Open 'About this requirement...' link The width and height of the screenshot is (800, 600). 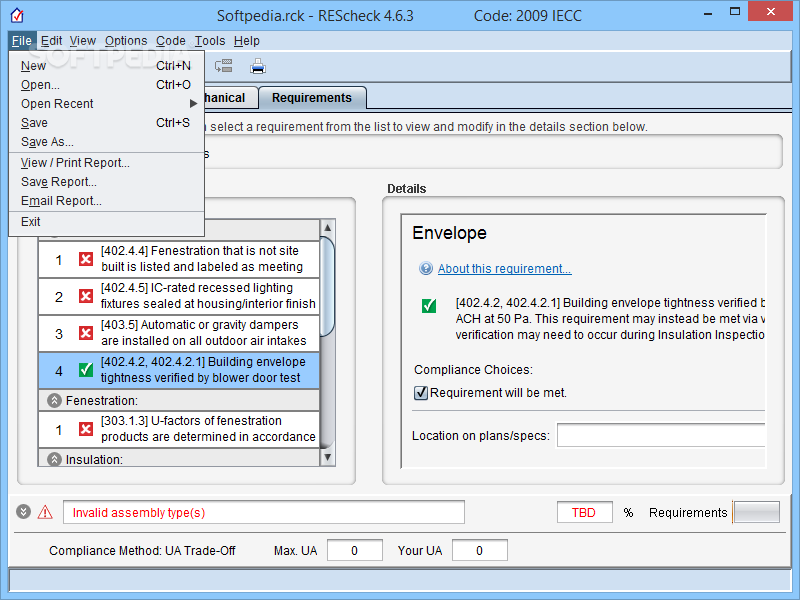[x=505, y=269]
